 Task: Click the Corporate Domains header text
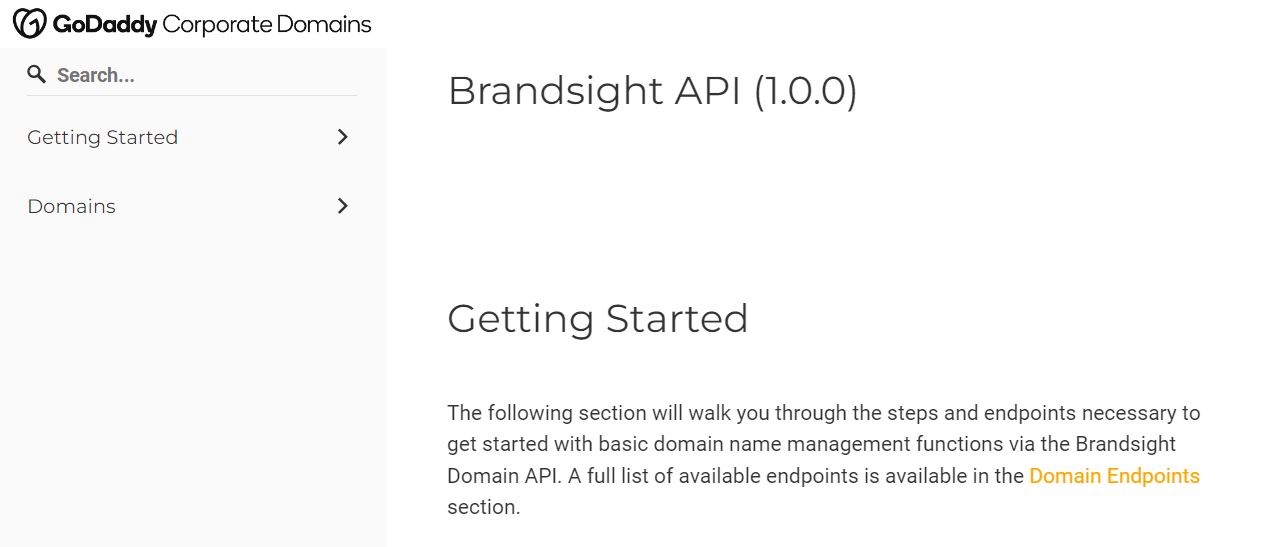[x=266, y=24]
